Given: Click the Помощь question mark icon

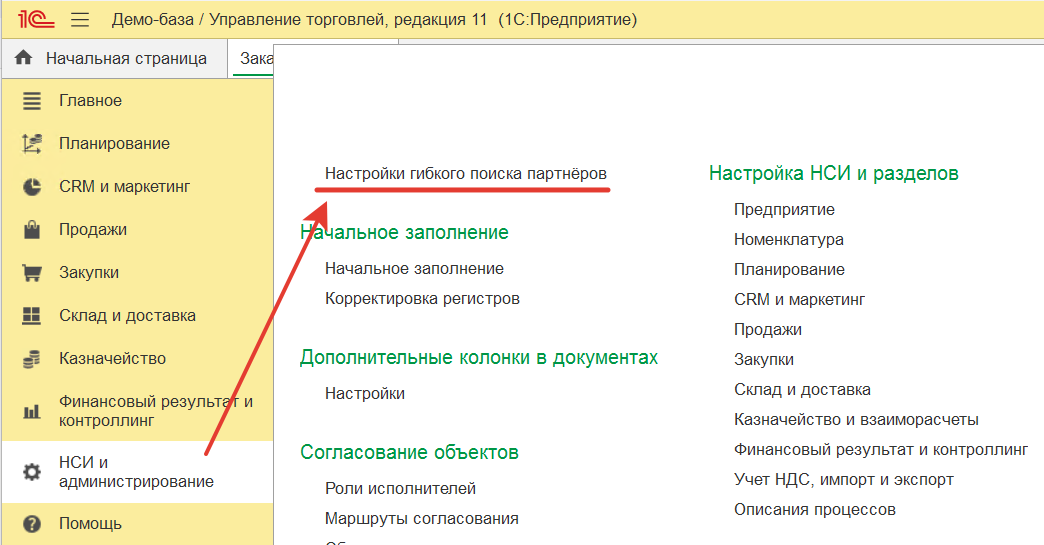Looking at the screenshot, I should (x=32, y=524).
